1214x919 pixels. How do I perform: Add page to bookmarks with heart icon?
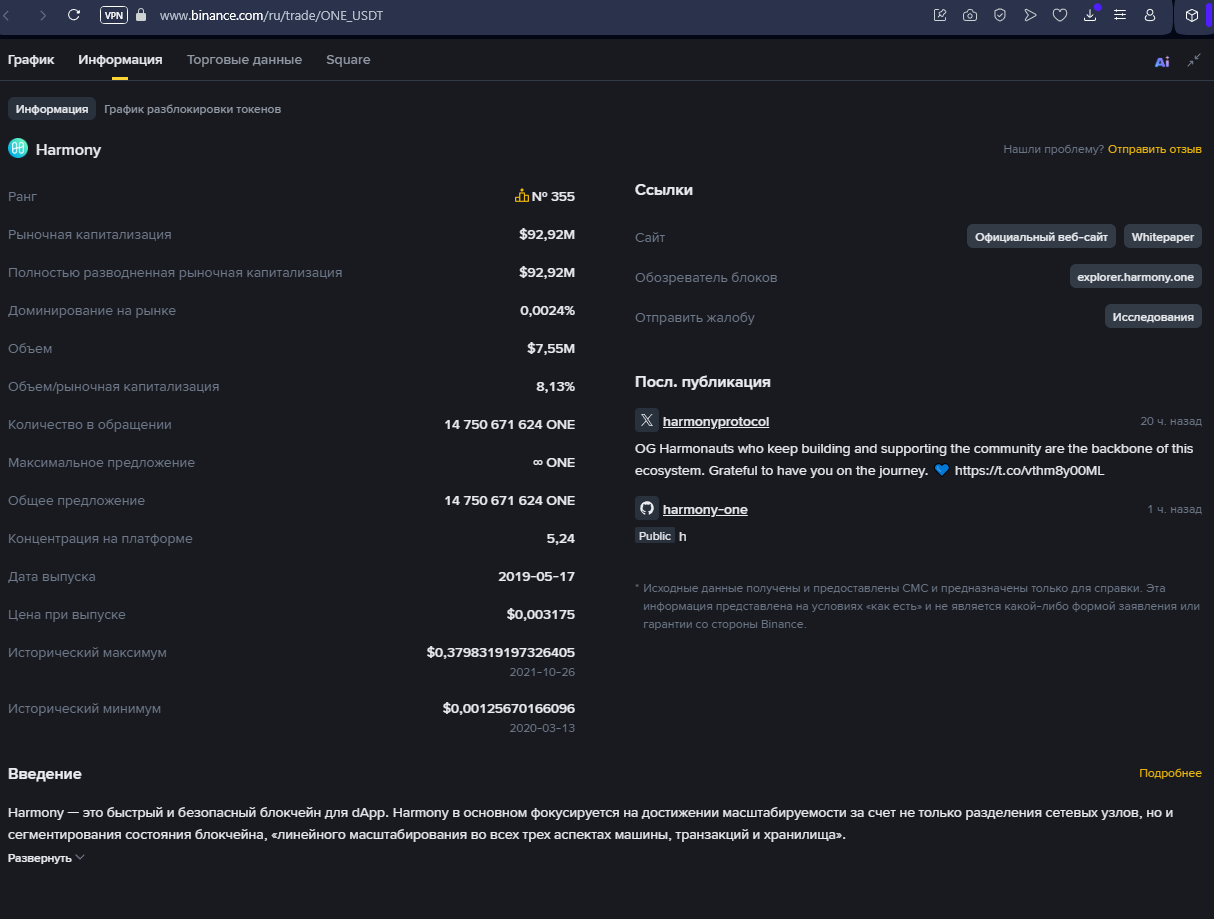click(1060, 15)
